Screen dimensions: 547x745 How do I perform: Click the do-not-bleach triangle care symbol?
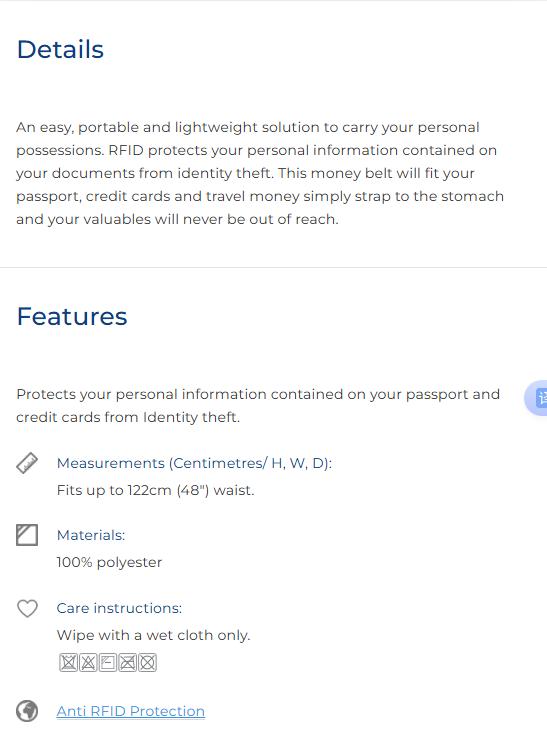88,662
